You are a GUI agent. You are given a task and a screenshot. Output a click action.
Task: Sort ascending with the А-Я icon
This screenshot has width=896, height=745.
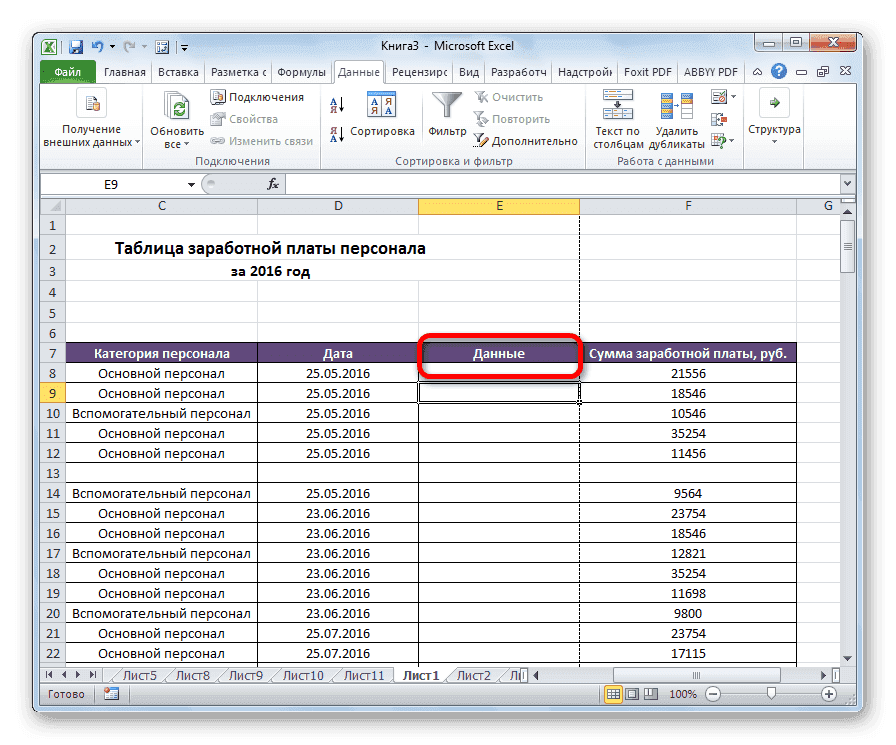pyautogui.click(x=335, y=103)
